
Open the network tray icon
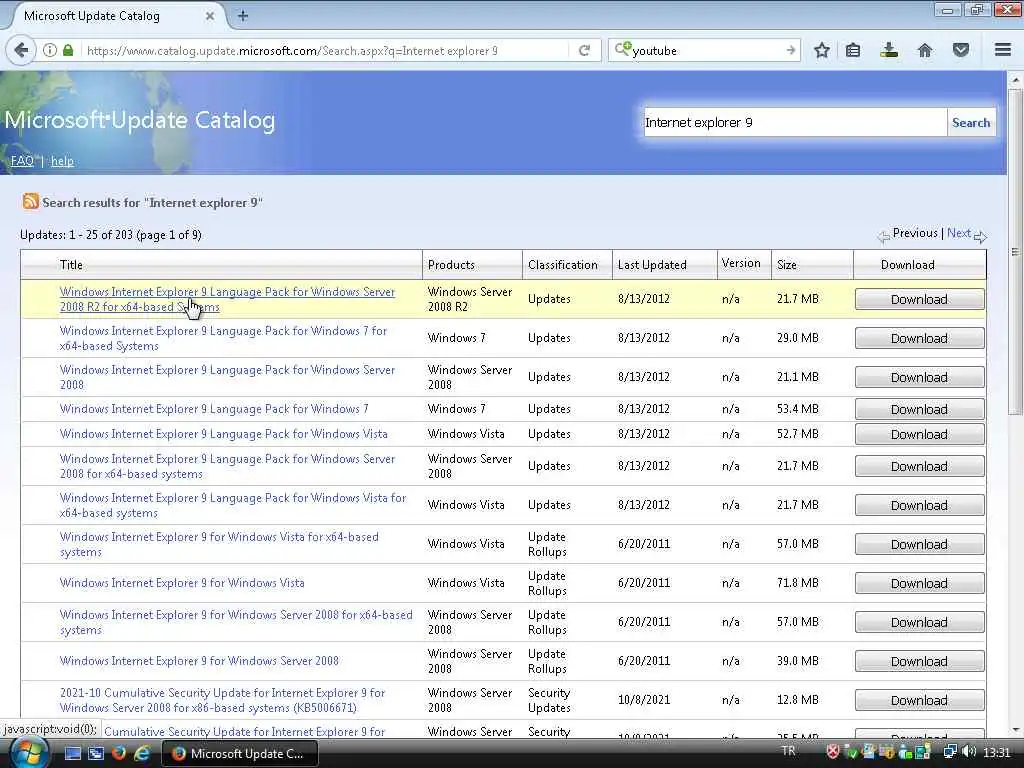(x=951, y=752)
